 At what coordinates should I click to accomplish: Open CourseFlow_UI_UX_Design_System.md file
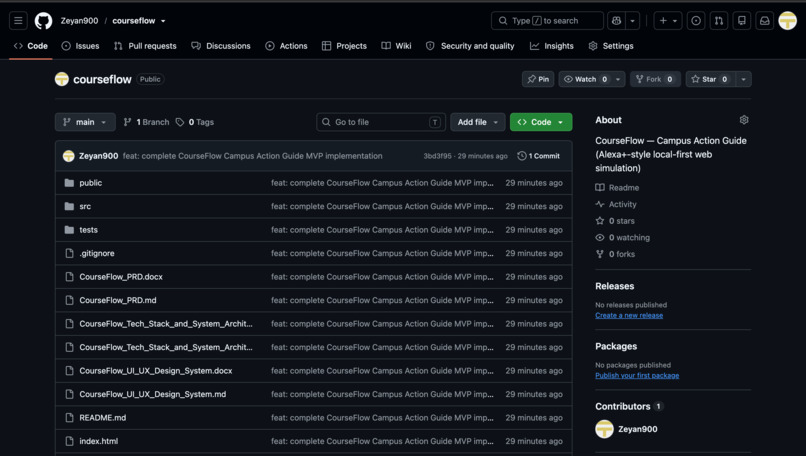coord(153,394)
